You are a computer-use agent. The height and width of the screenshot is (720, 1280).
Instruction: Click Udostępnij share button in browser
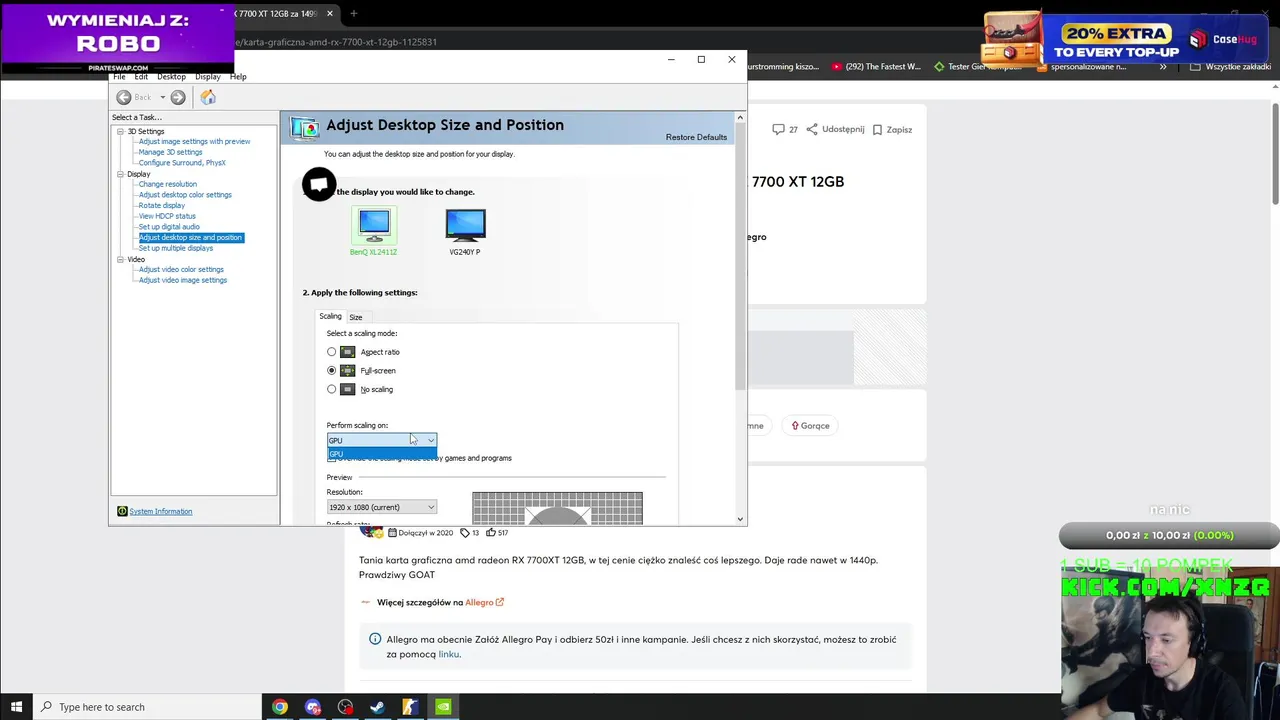(835, 129)
